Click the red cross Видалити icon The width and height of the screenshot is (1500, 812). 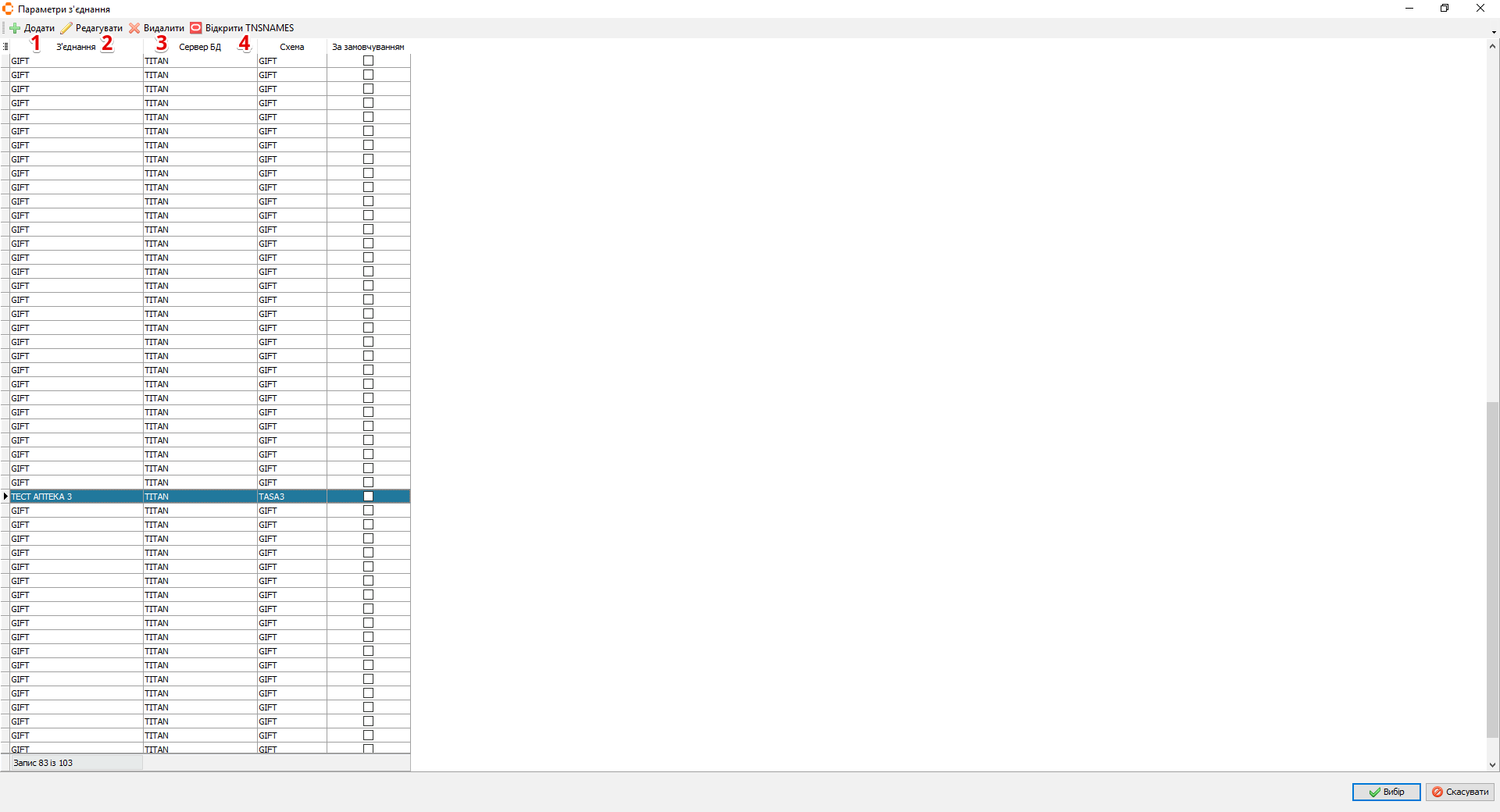pyautogui.click(x=134, y=28)
